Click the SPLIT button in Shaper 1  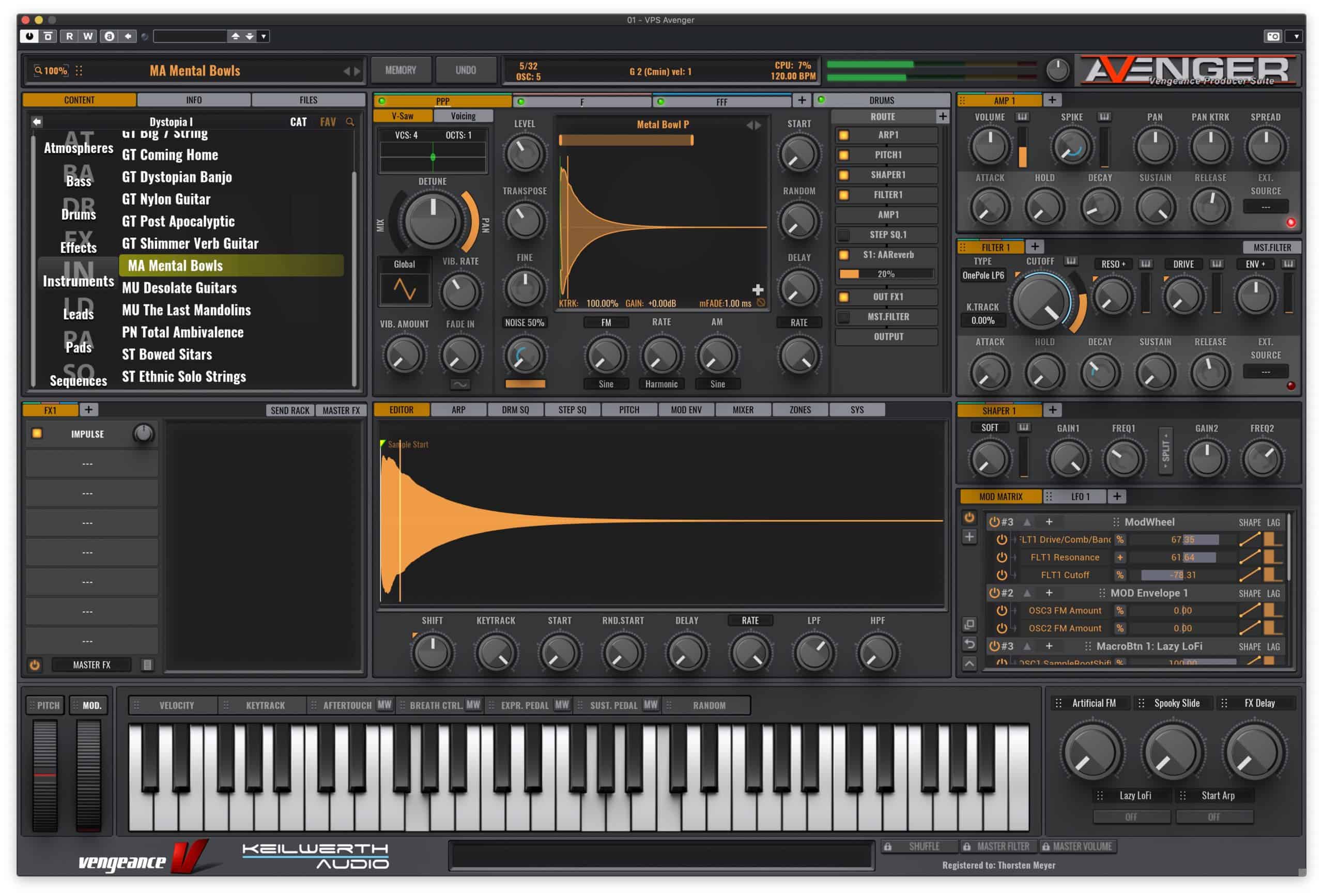[1165, 451]
